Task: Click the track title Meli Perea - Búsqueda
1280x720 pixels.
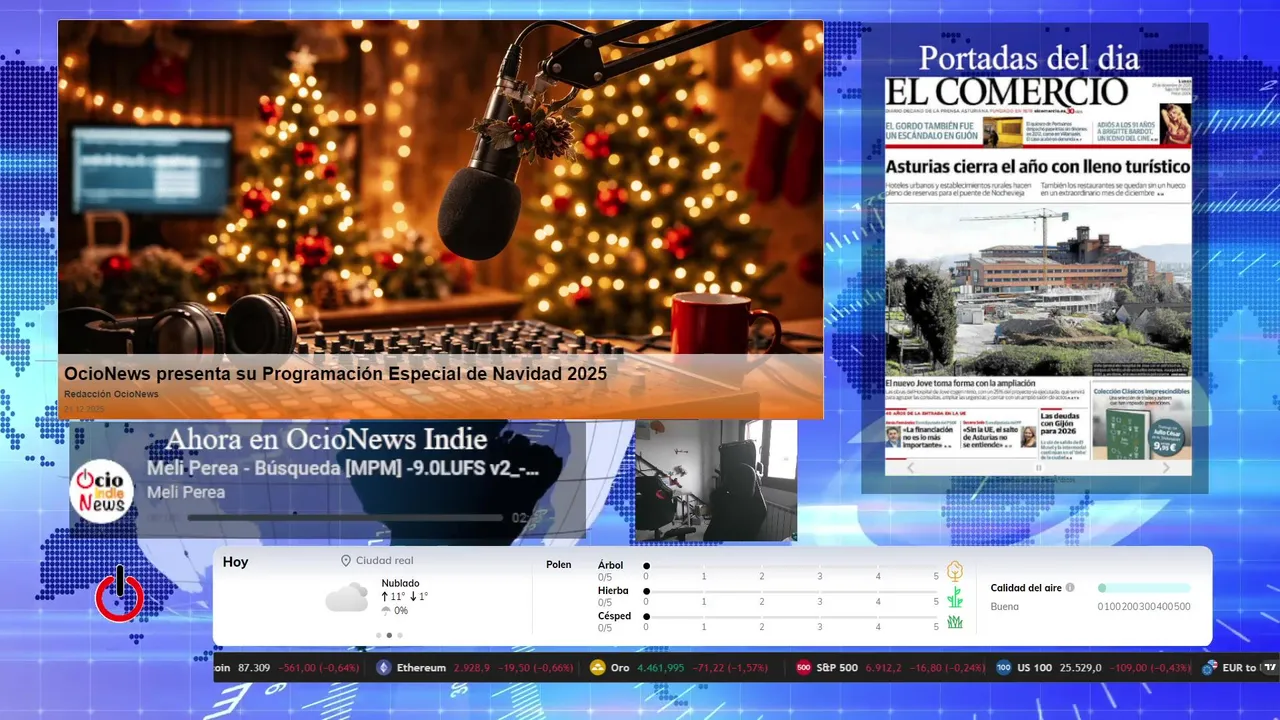Action: click(343, 468)
